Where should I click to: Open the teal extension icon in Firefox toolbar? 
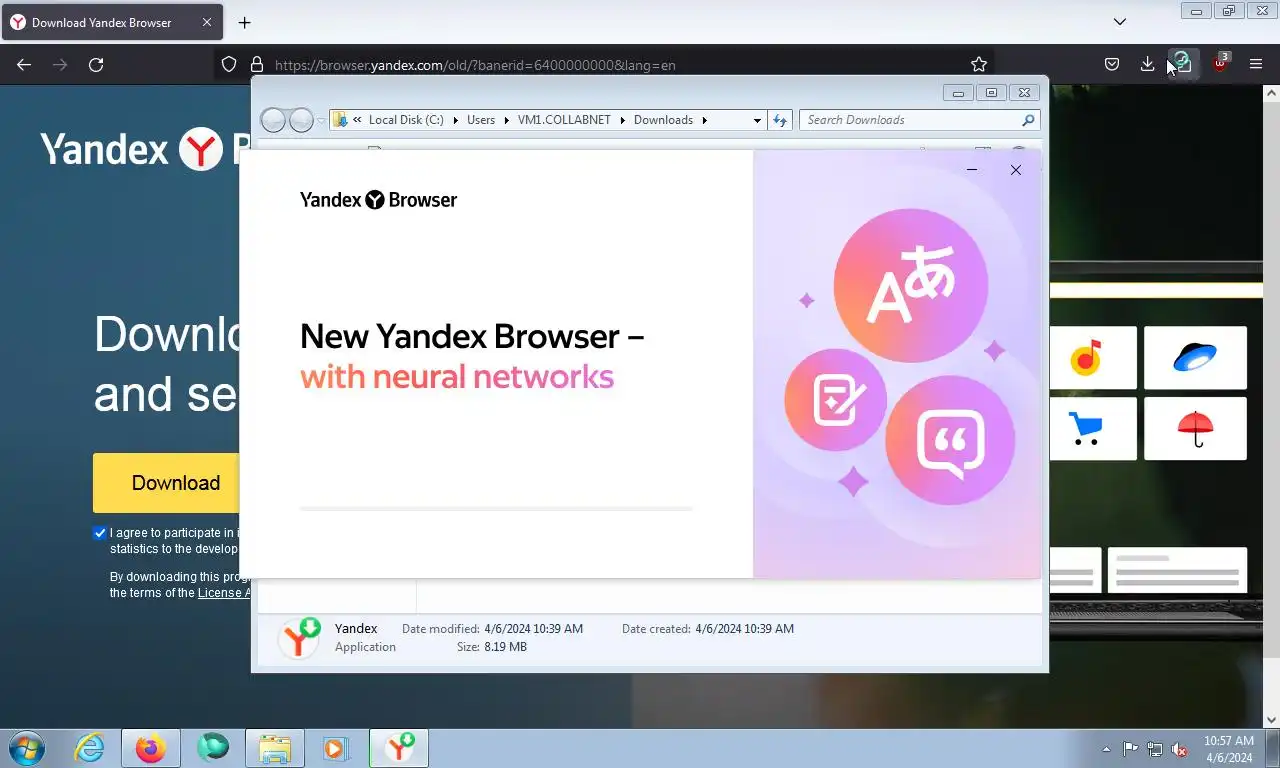(1183, 64)
